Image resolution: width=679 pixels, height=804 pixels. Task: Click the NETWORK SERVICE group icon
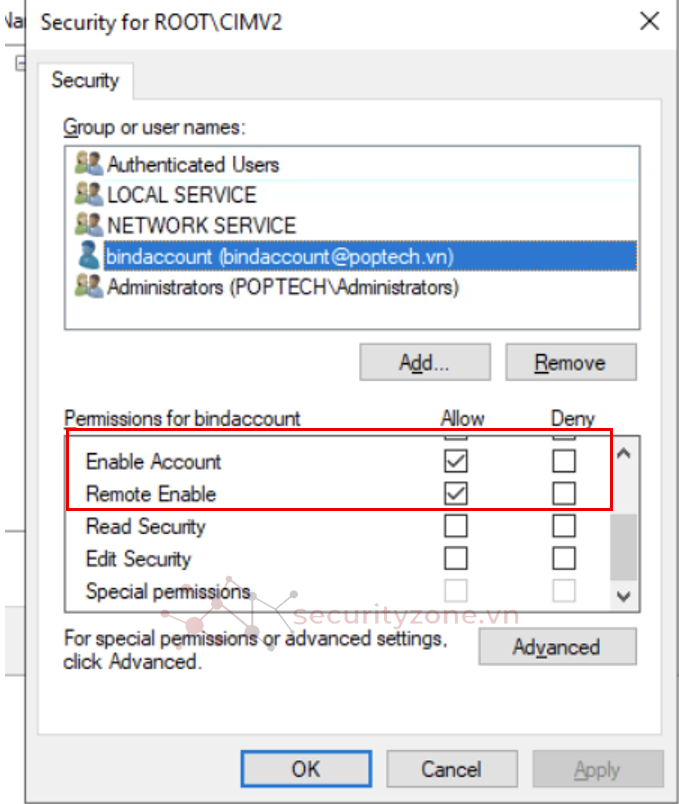click(89, 225)
